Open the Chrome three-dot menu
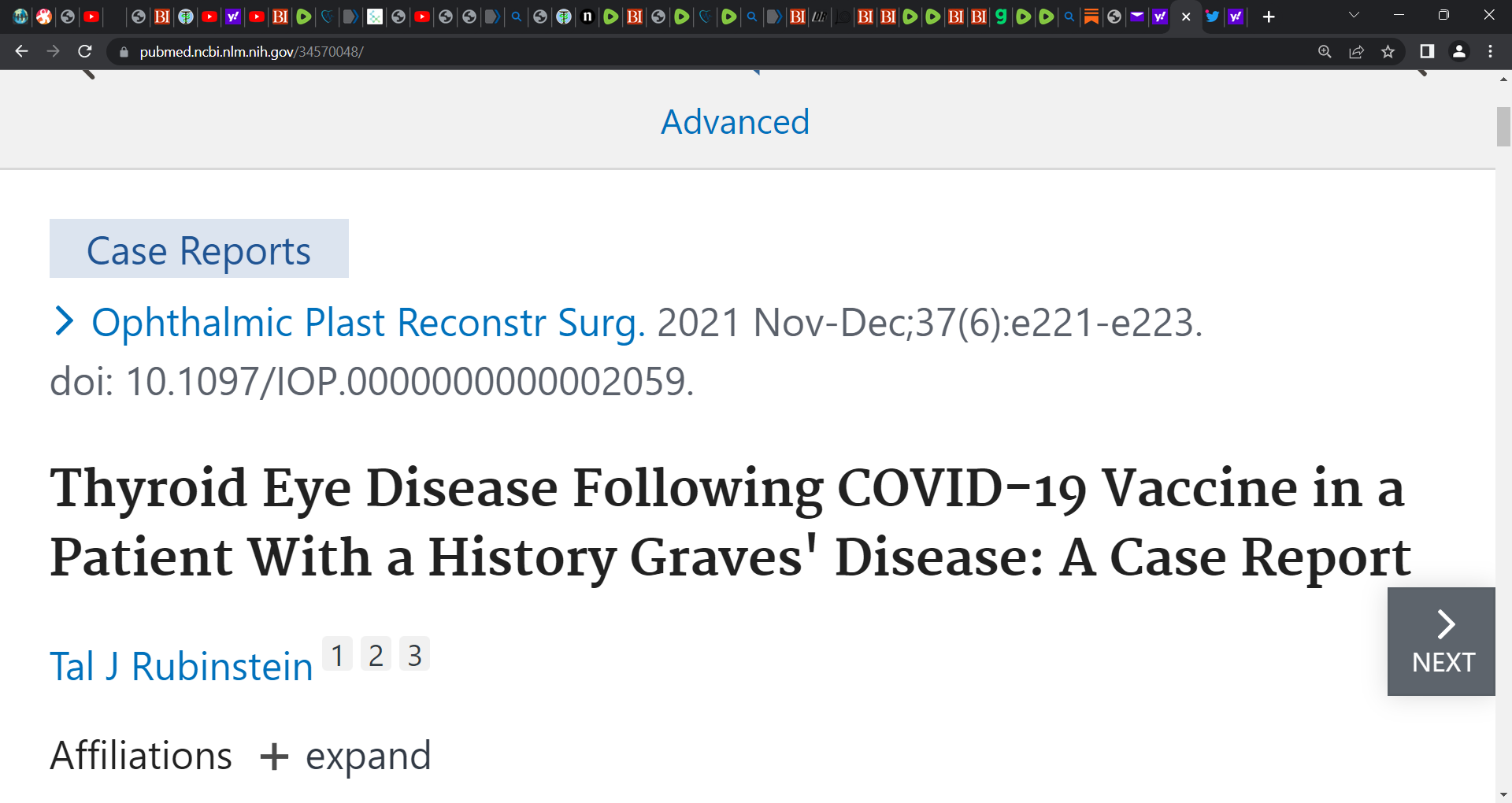The width and height of the screenshot is (1512, 803). coord(1490,52)
